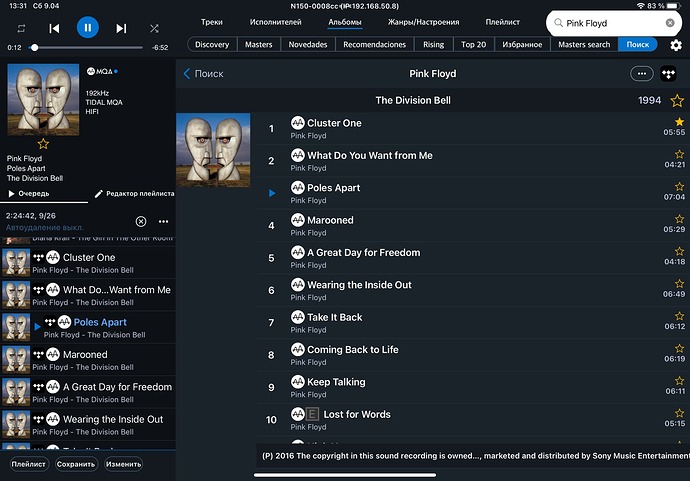Skip to previous track

[x=54, y=29]
